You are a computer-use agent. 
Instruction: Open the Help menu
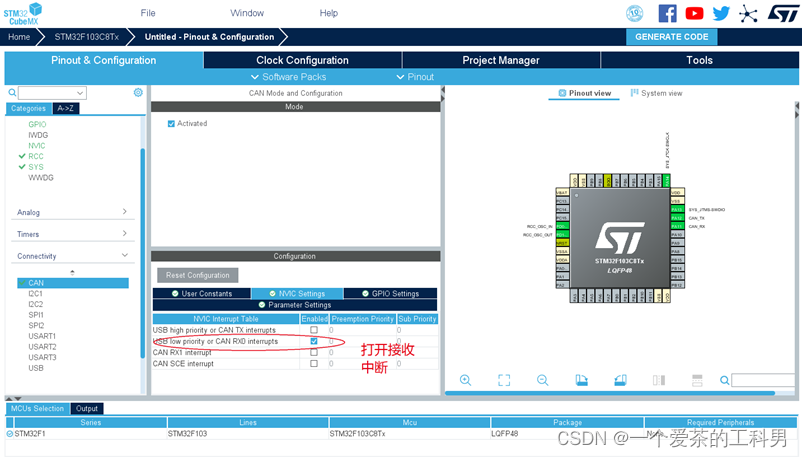[328, 13]
